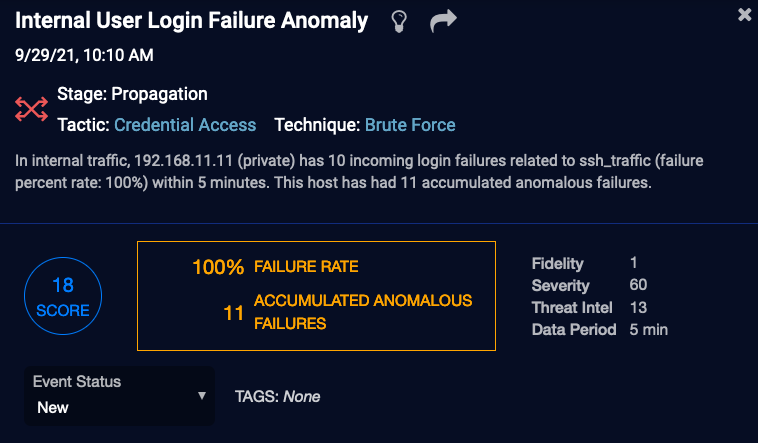Click the 18 Score circle

tap(63, 297)
